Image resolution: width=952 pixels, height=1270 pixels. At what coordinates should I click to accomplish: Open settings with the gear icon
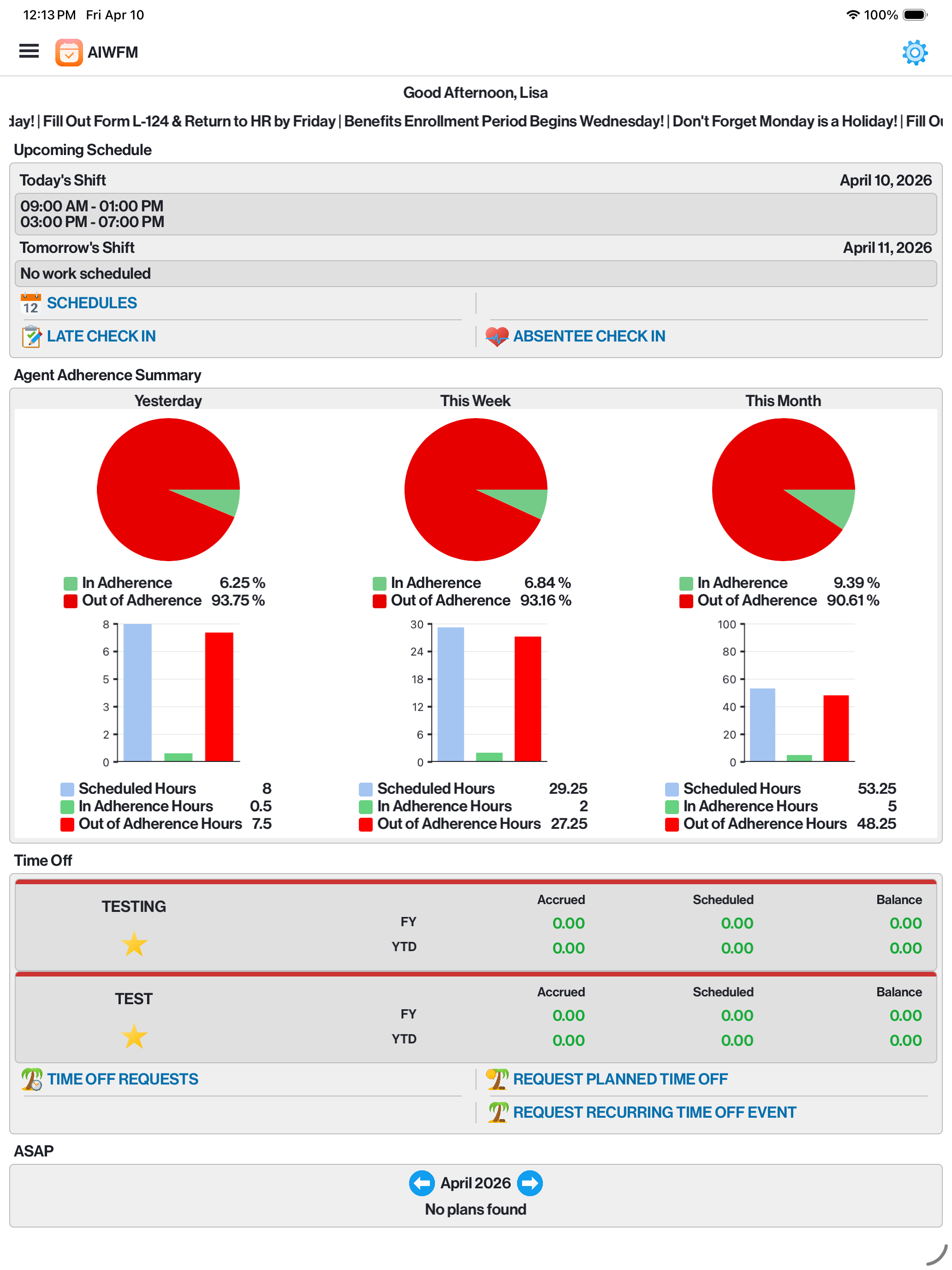915,52
